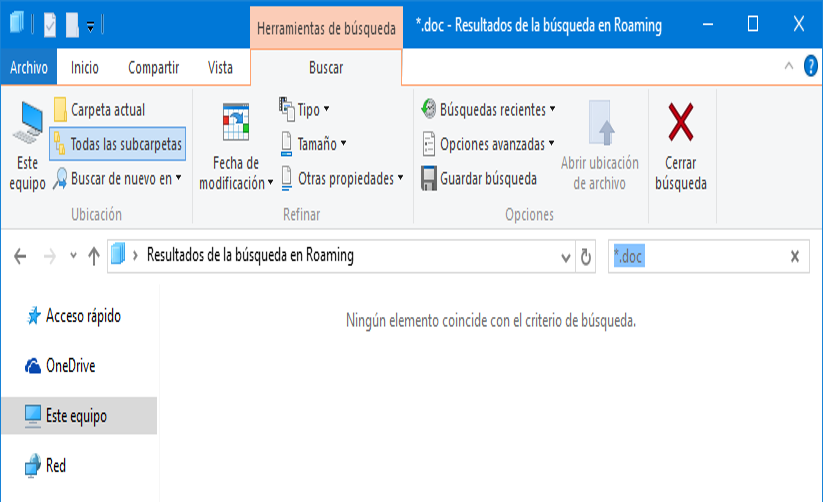The height and width of the screenshot is (502, 823).
Task: Click Guardar búsqueda button
Action: tap(479, 179)
